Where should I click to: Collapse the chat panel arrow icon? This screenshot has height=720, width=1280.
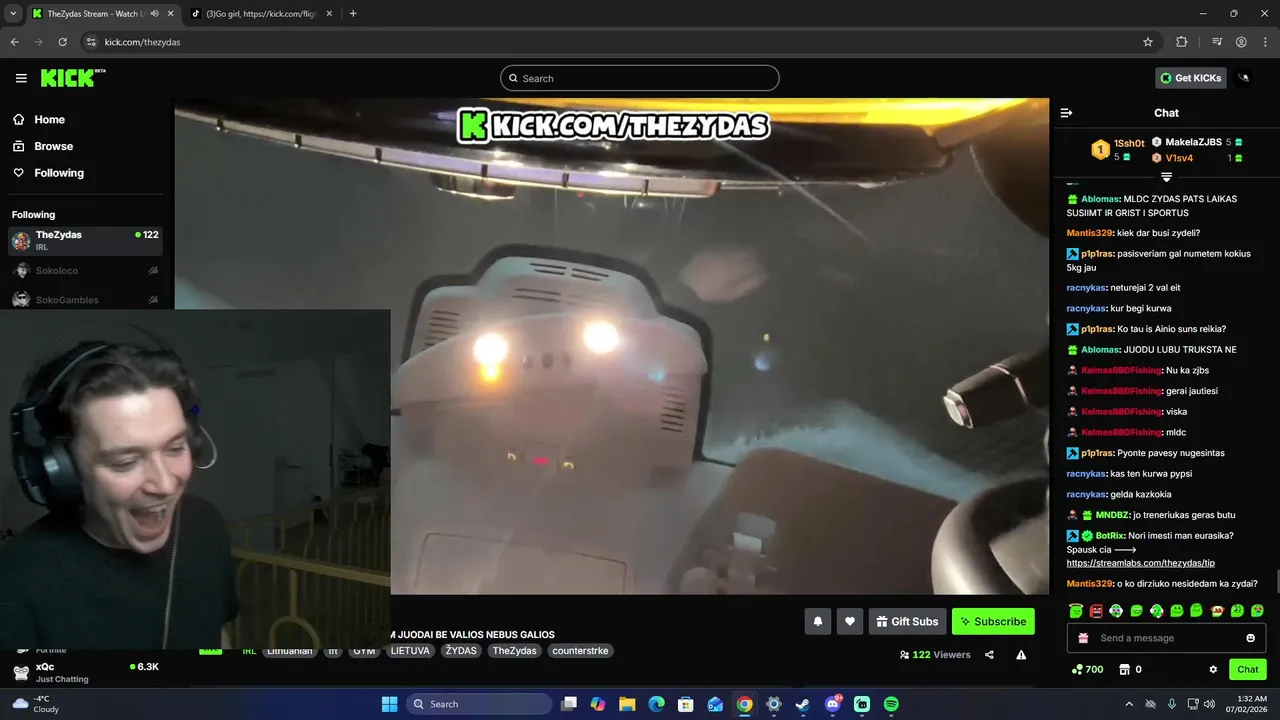point(1066,113)
